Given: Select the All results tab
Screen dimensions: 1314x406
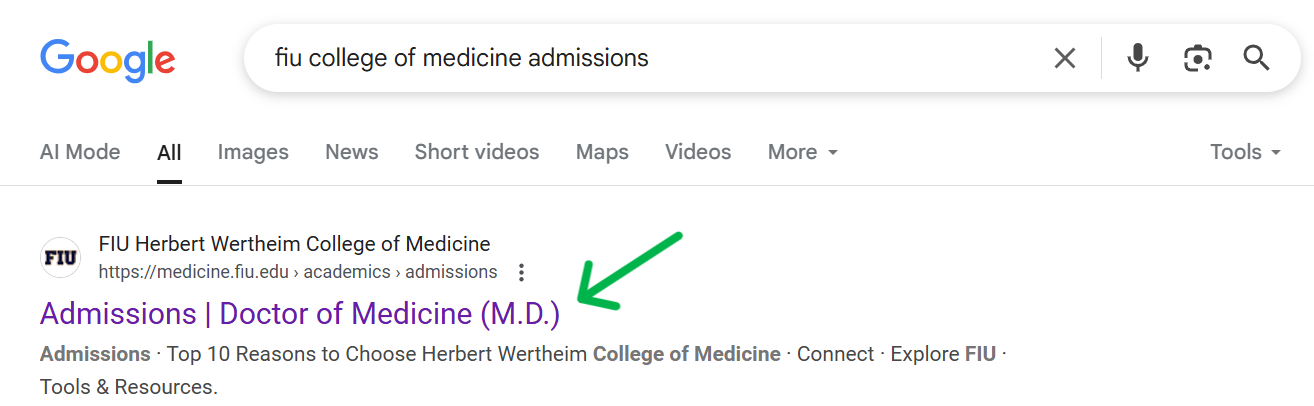Looking at the screenshot, I should click(169, 153).
